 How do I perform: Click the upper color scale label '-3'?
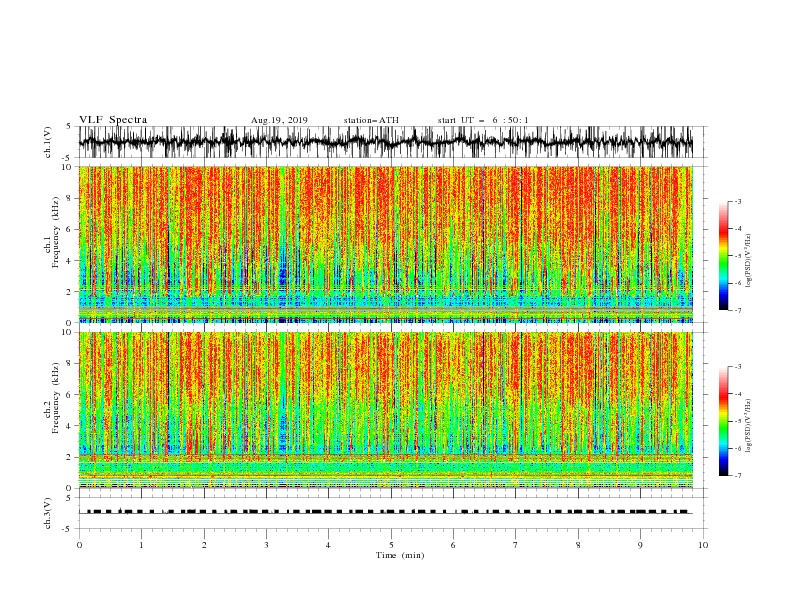pyautogui.click(x=737, y=201)
